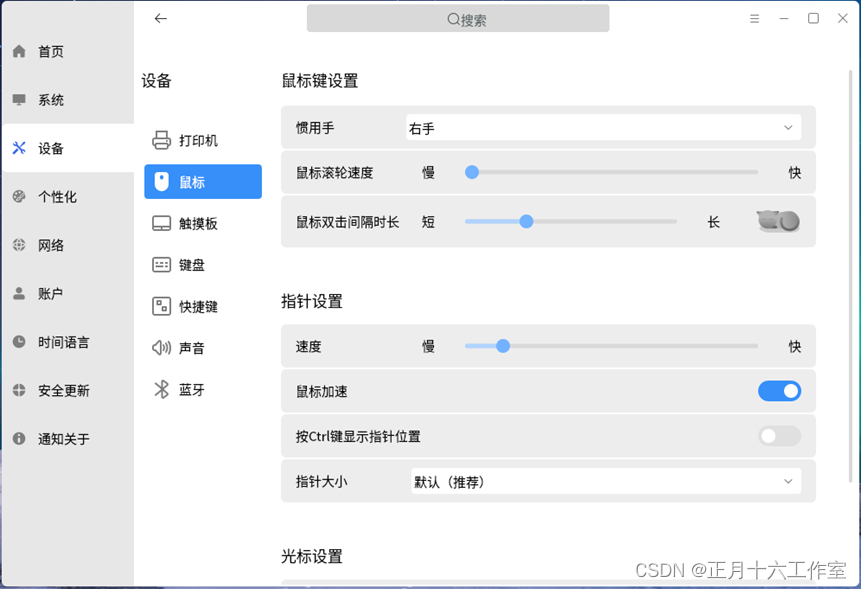Screen dimensions: 861x589
Task: Open 网络 settings in the sidebar
Action: [68, 244]
